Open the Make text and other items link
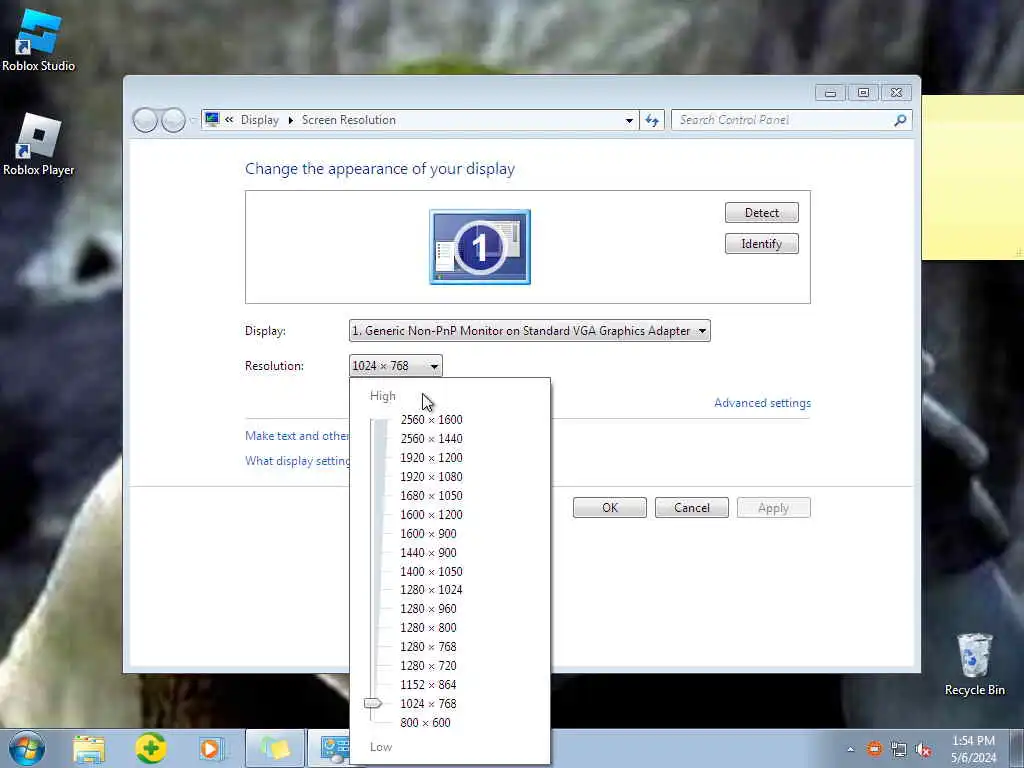 tap(297, 436)
